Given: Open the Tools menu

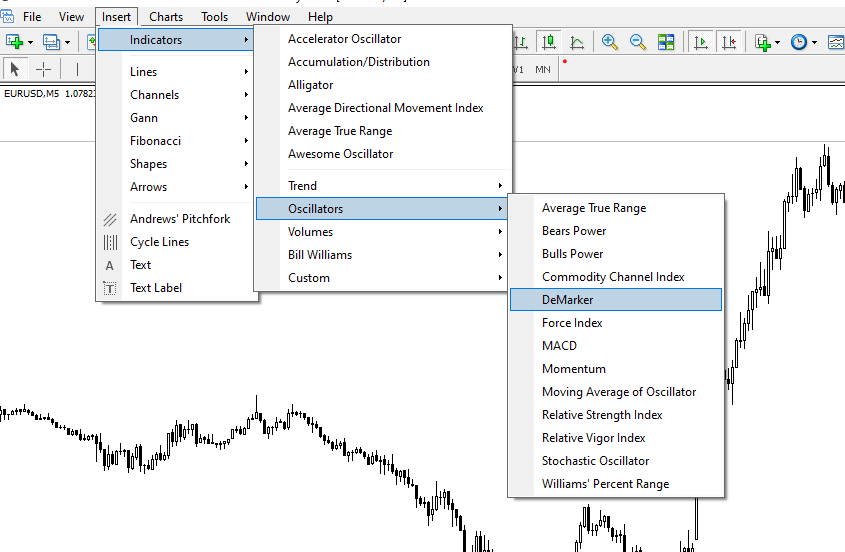Looking at the screenshot, I should click(x=214, y=17).
